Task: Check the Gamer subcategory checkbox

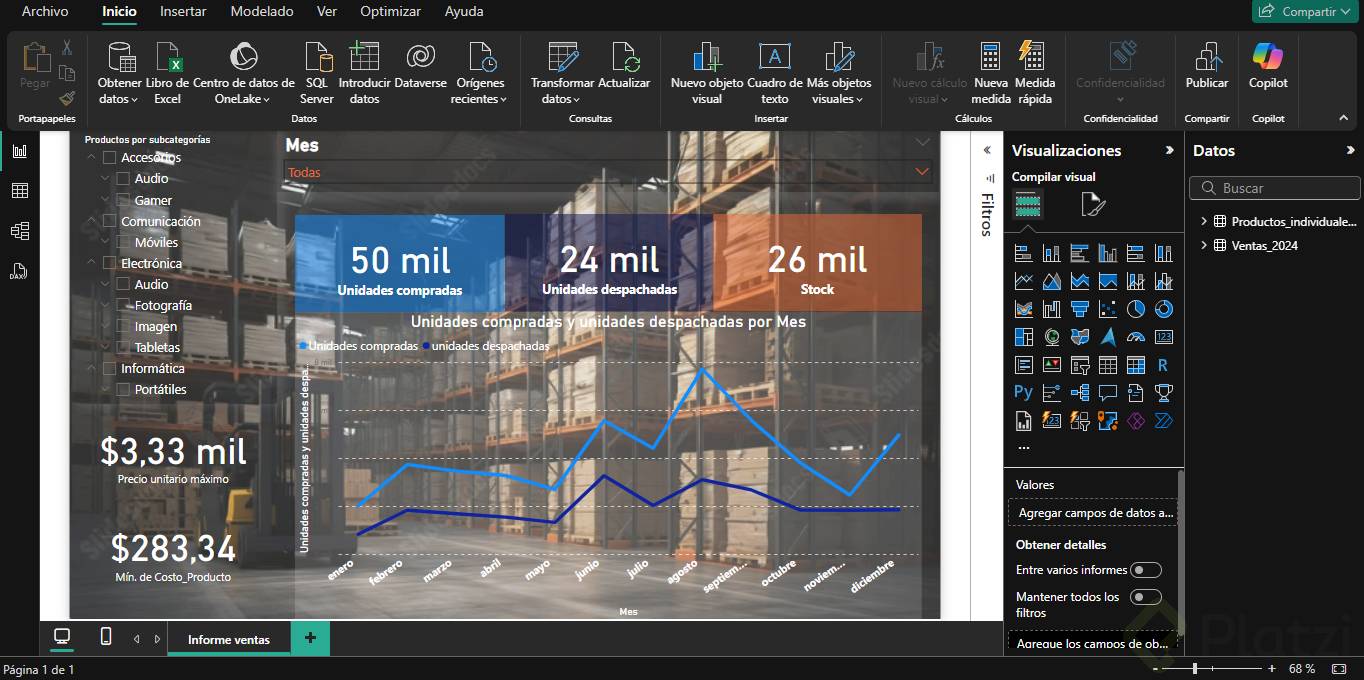Action: (124, 200)
